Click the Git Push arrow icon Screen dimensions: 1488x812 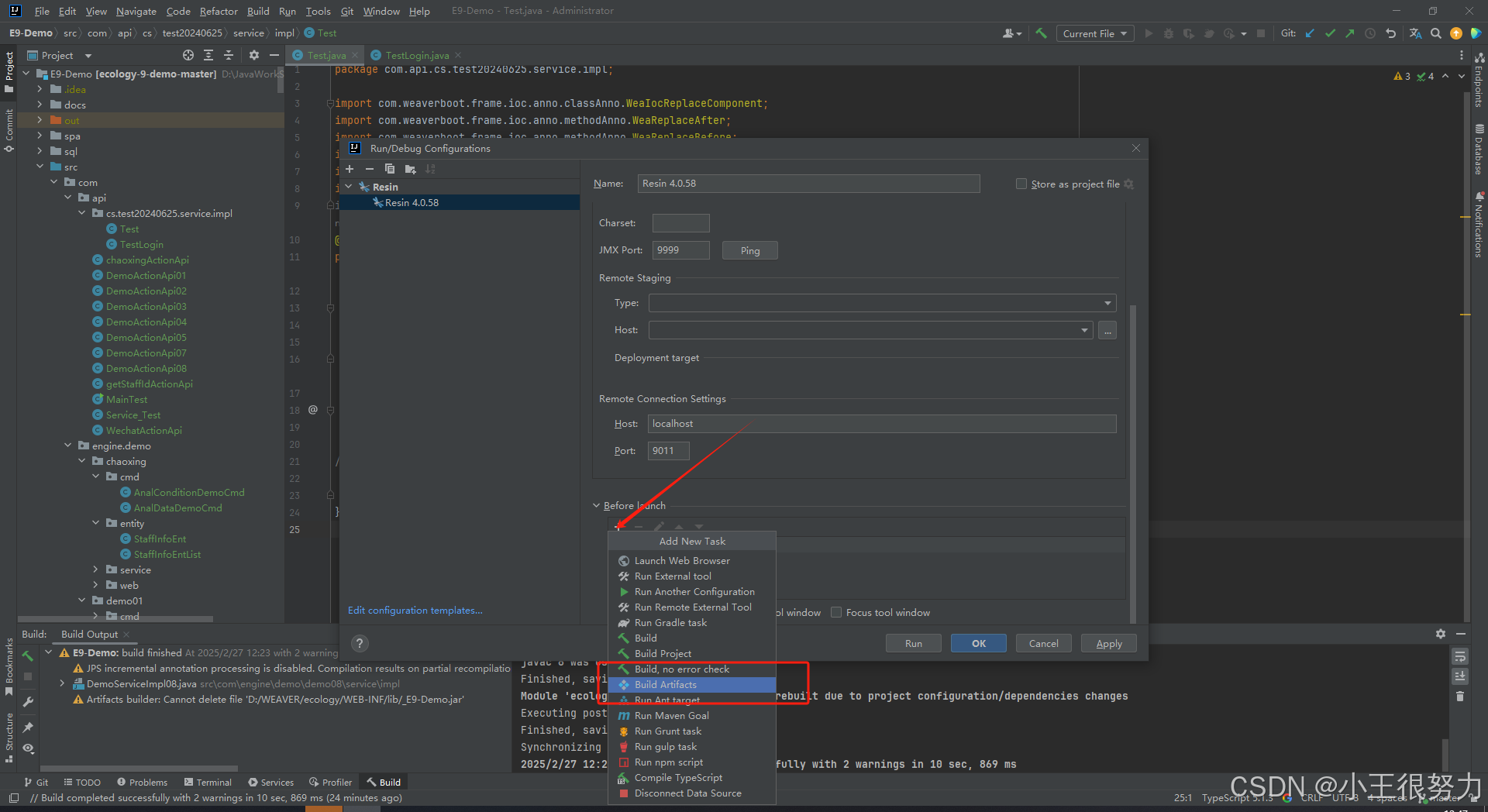click(x=1350, y=33)
